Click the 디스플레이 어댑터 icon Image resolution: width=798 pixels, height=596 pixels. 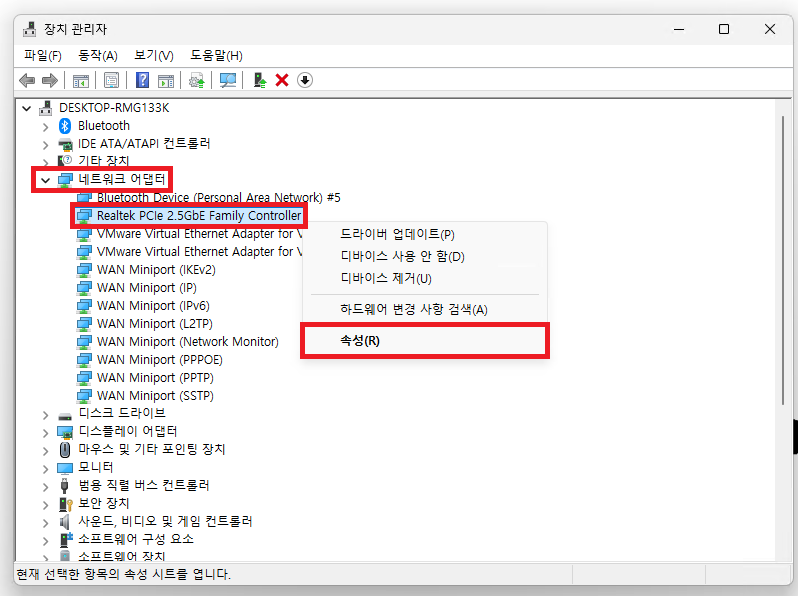65,433
